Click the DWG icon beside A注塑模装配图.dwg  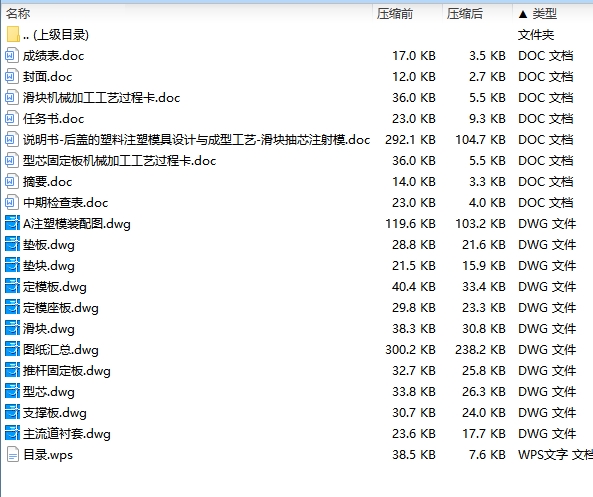12,224
